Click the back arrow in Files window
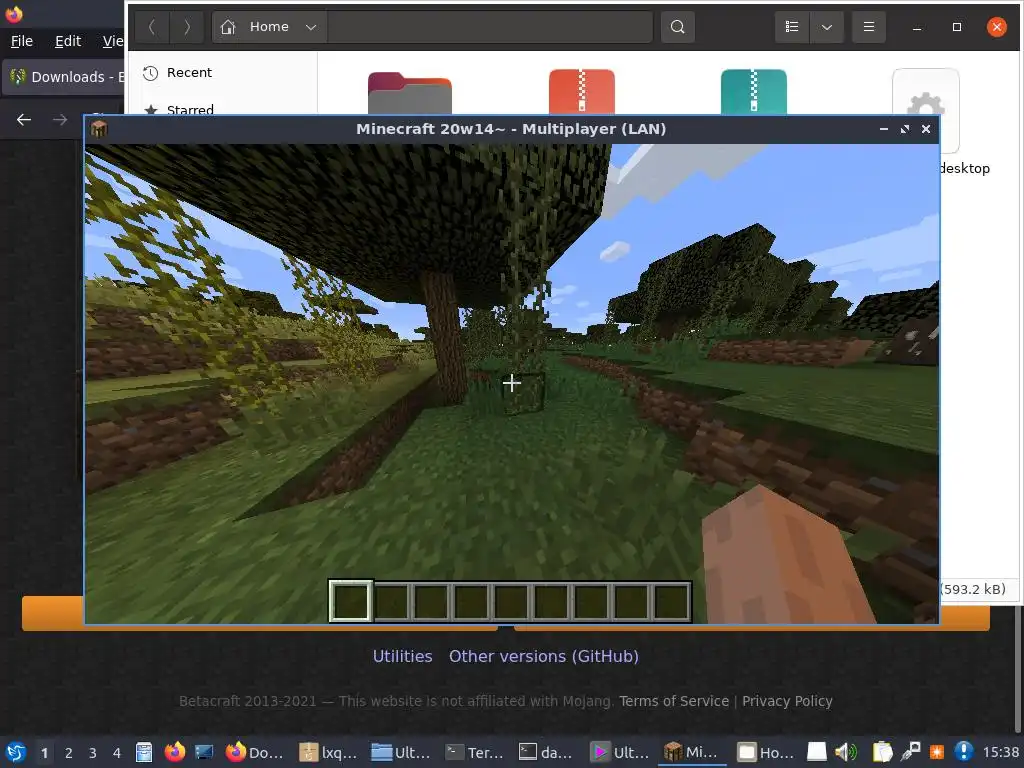The width and height of the screenshot is (1024, 768). click(x=152, y=27)
